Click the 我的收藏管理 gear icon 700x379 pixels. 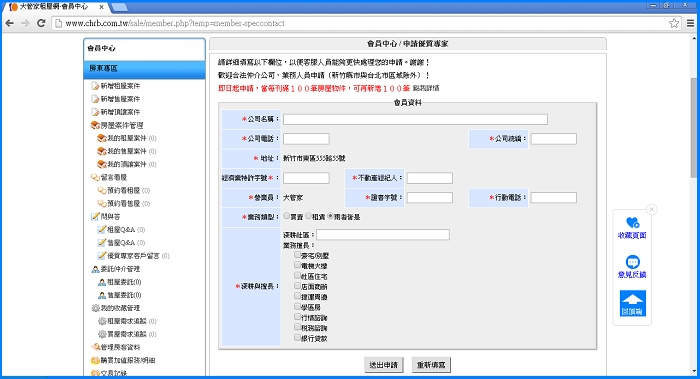95,308
